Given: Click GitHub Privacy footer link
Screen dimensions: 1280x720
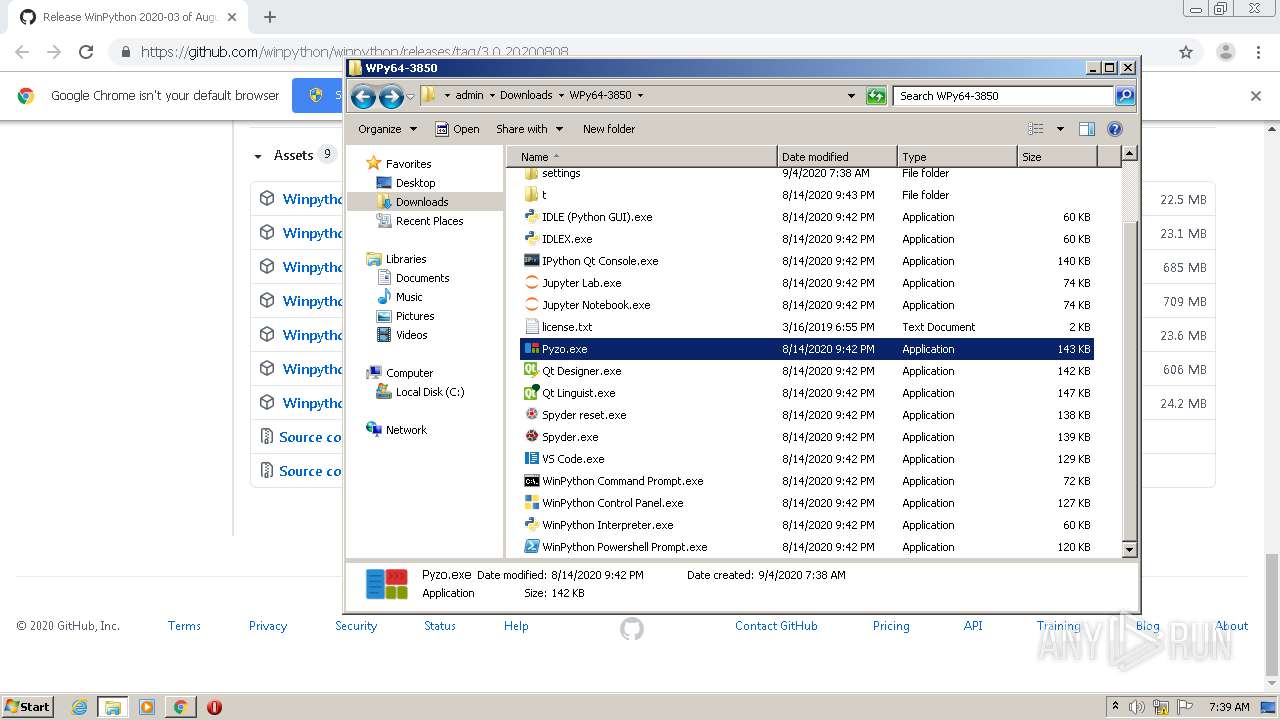Looking at the screenshot, I should (x=268, y=626).
